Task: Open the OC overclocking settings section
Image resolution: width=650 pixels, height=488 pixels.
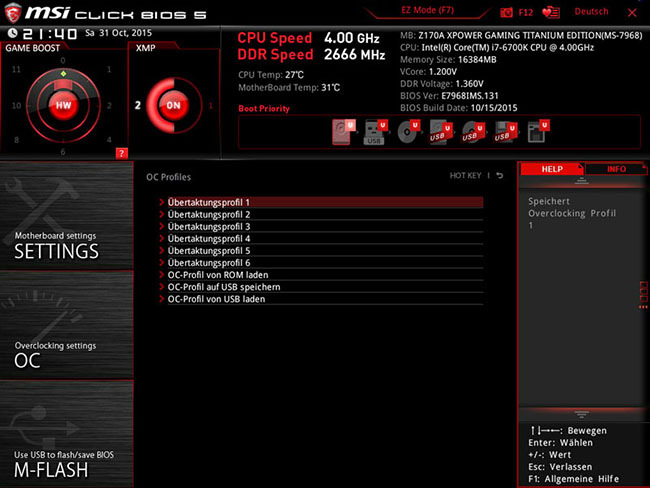Action: pos(66,325)
